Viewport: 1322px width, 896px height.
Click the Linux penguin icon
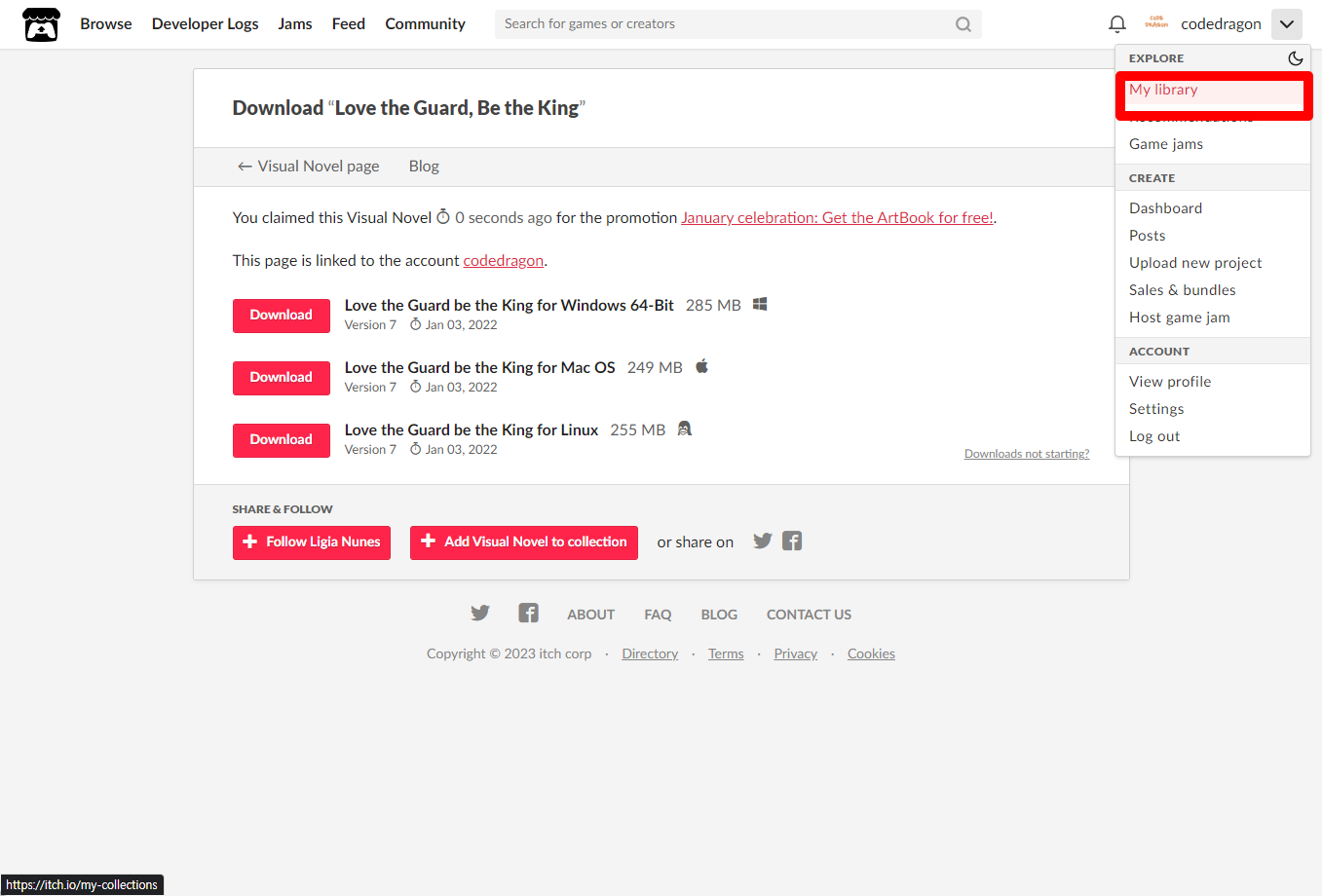685,429
